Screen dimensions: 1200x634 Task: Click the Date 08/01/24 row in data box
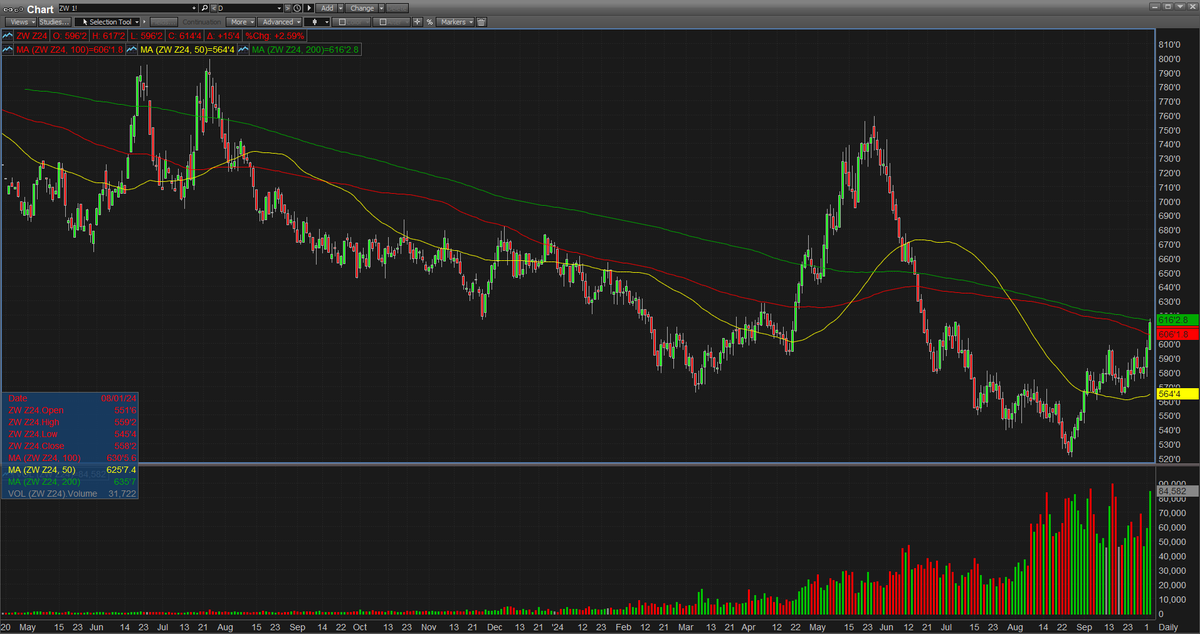70,397
